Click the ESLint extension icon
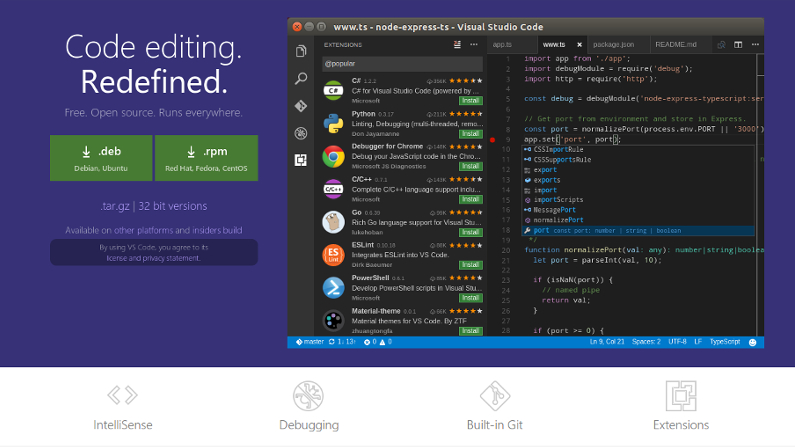 click(333, 254)
